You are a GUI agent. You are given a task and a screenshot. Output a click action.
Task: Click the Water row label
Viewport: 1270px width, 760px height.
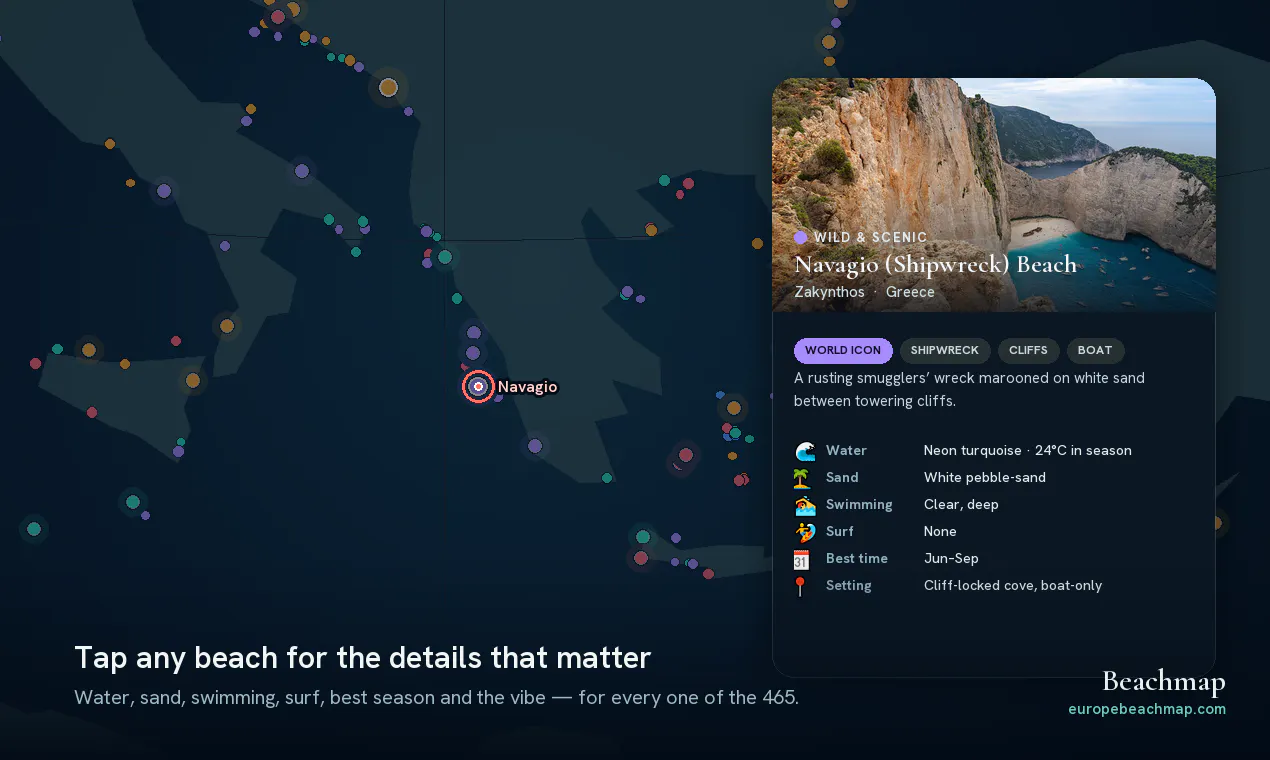coord(846,451)
